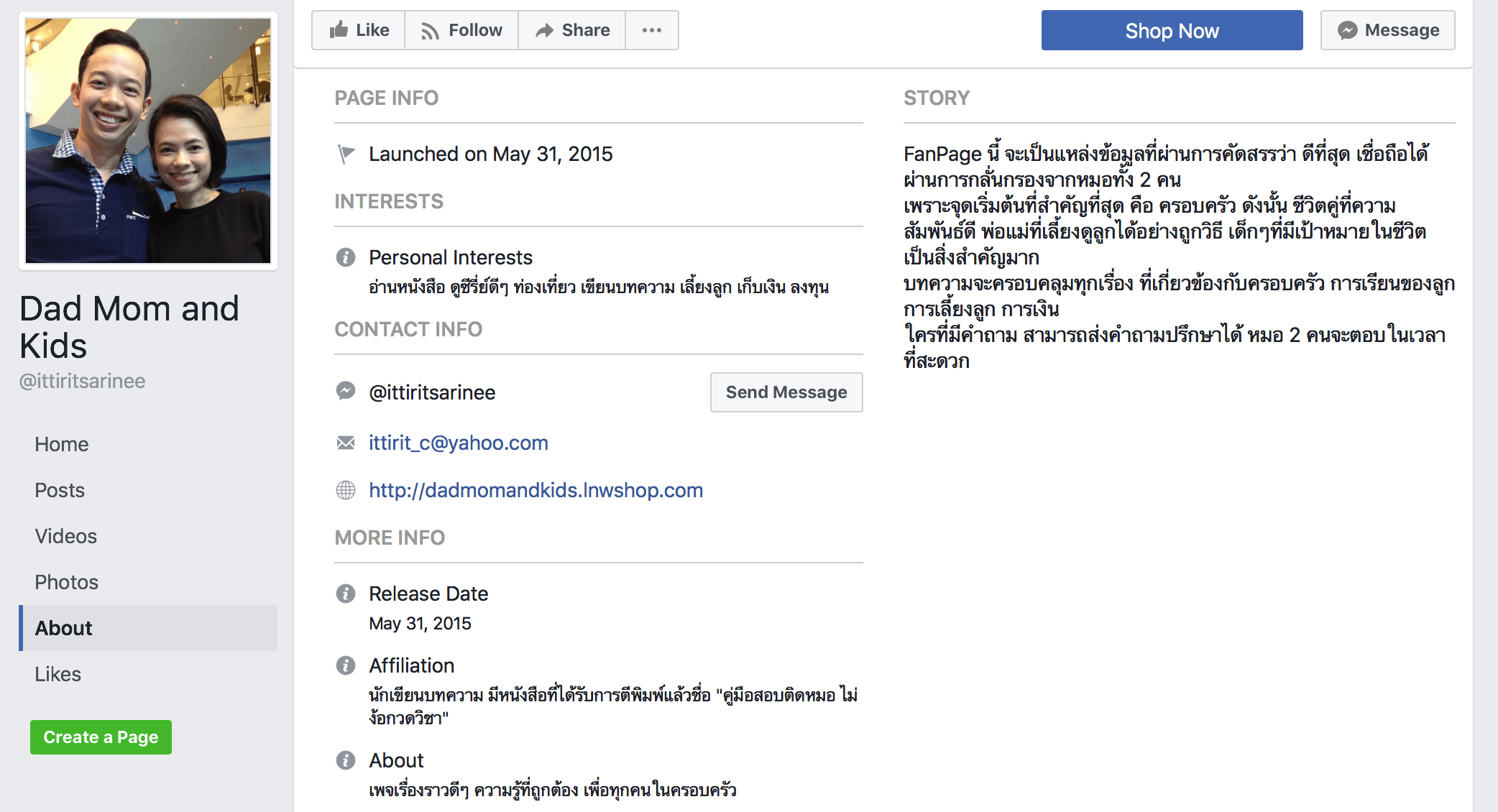Click the Share arrow icon
The width and height of the screenshot is (1498, 812).
click(544, 30)
